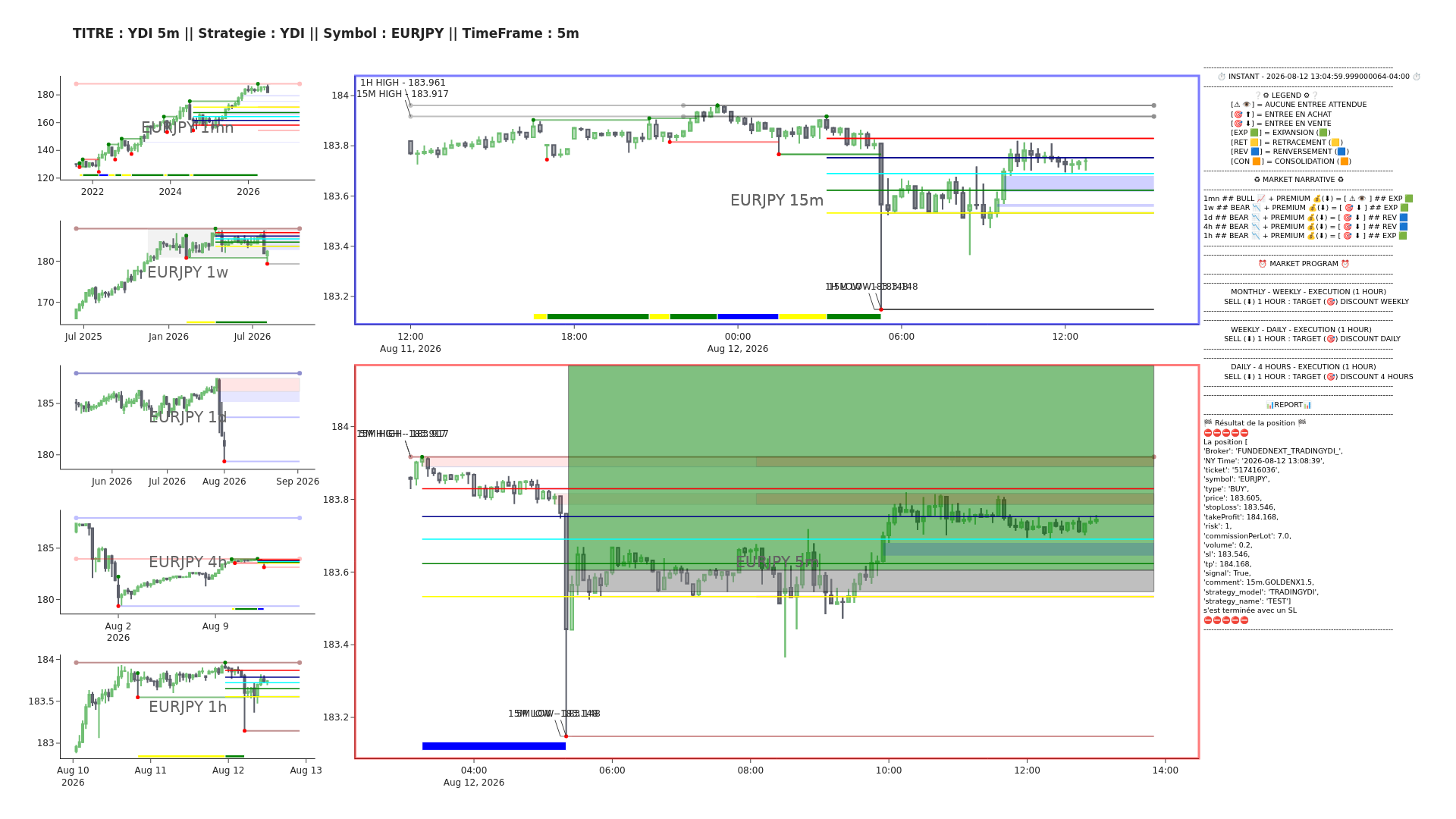Click the green EXP swatch in the legend
The height and width of the screenshot is (819, 1456).
tap(1254, 133)
